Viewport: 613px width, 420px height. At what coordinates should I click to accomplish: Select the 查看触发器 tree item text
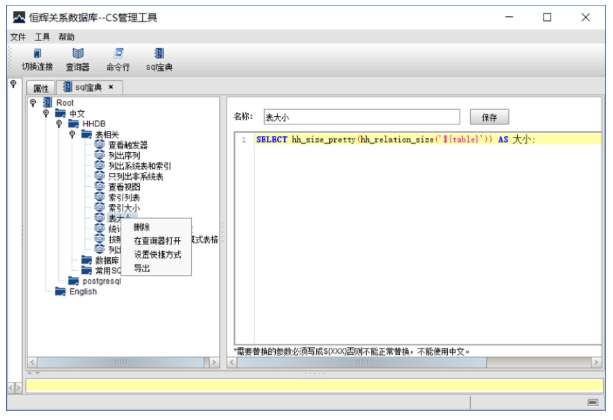128,145
